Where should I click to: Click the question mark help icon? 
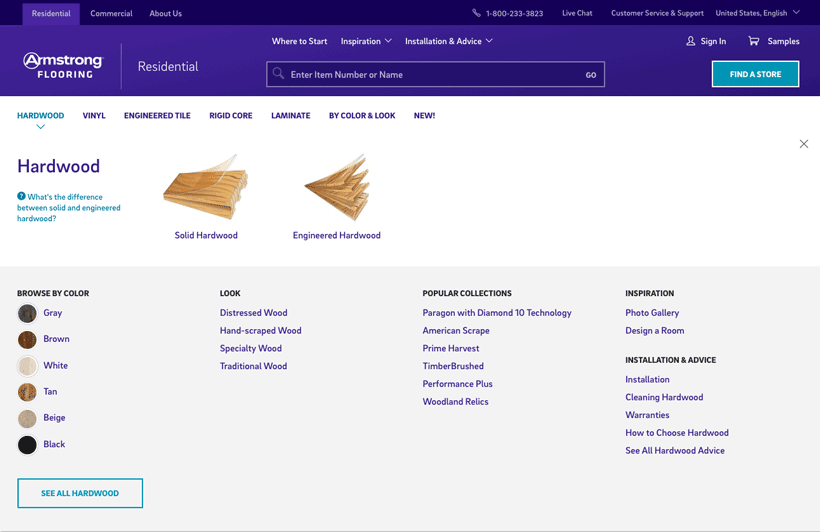21,196
